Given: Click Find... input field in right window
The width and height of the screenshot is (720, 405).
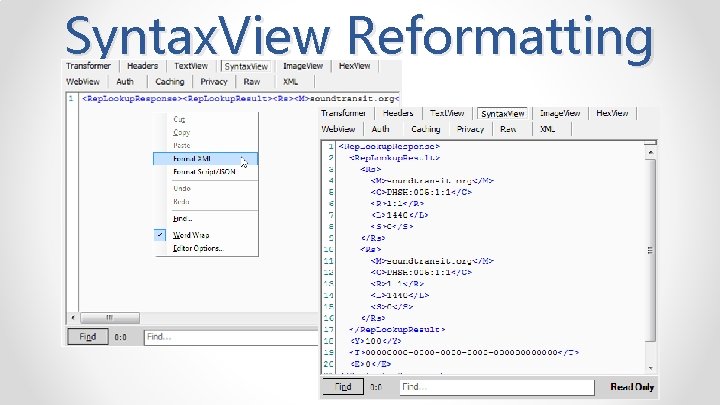Looking at the screenshot, I should 497,387.
